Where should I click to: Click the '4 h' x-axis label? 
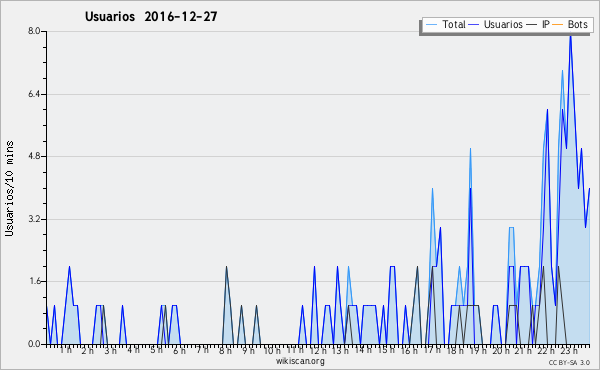tap(133, 350)
